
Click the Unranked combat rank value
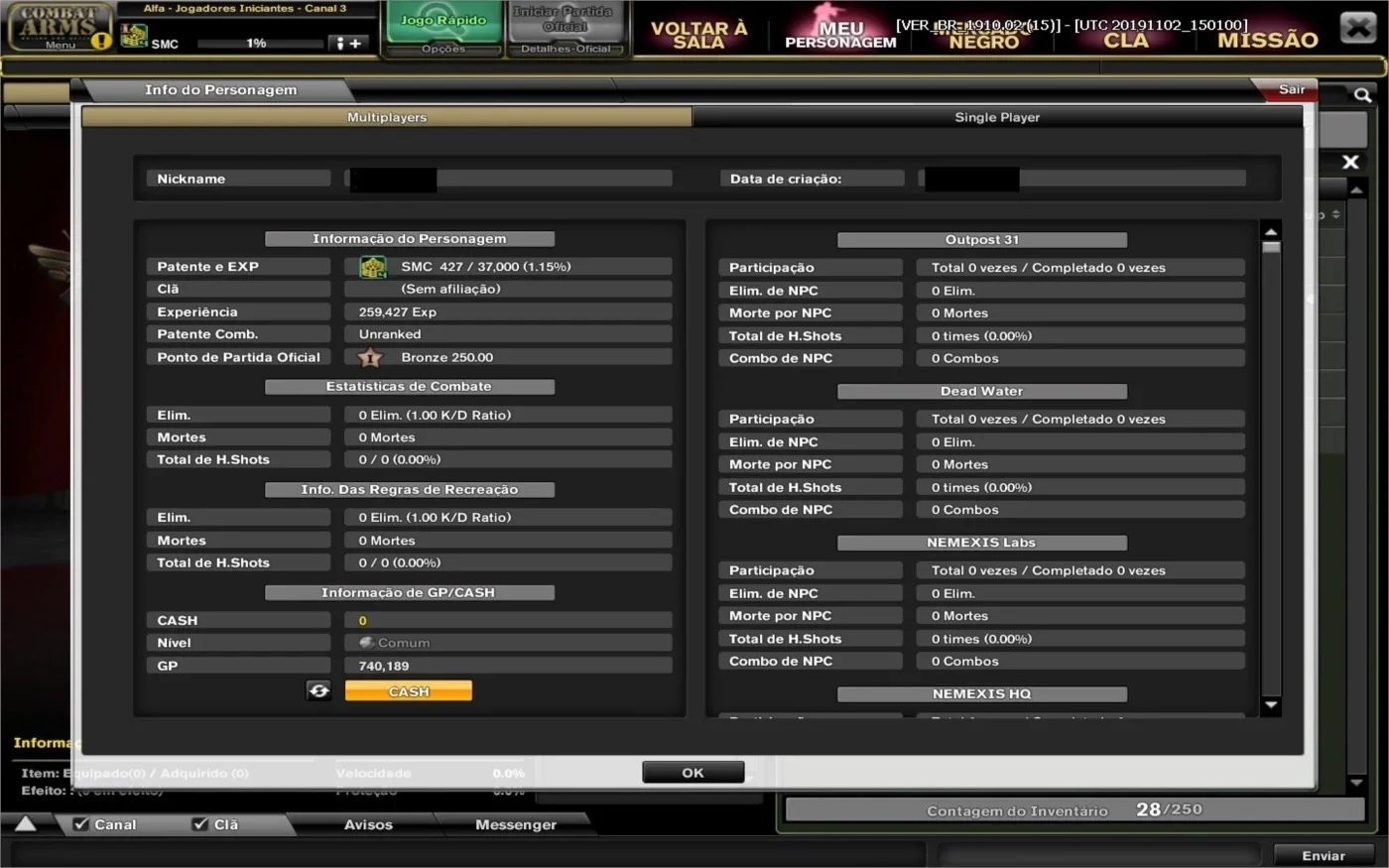point(390,335)
